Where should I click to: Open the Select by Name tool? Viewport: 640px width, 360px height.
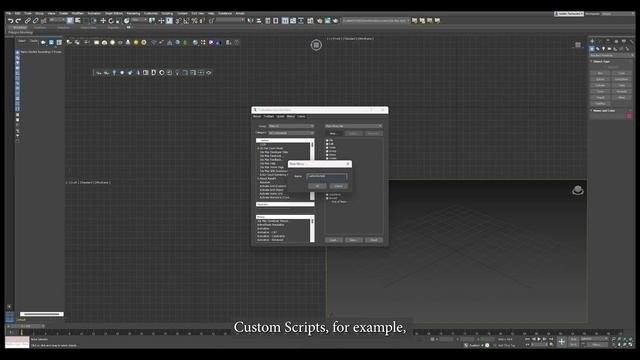click(x=78, y=20)
